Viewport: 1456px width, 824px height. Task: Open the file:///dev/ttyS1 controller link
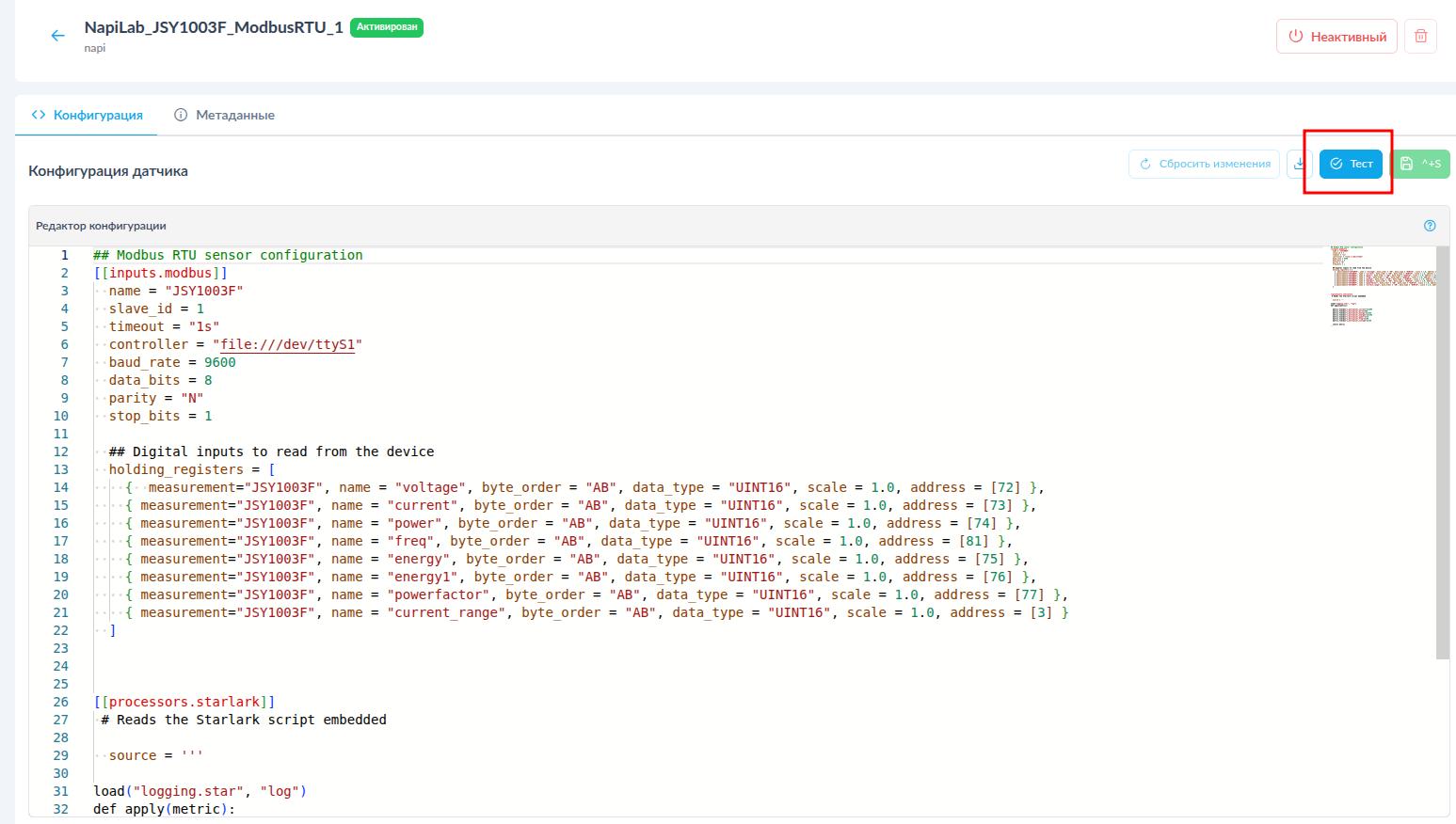coord(287,344)
